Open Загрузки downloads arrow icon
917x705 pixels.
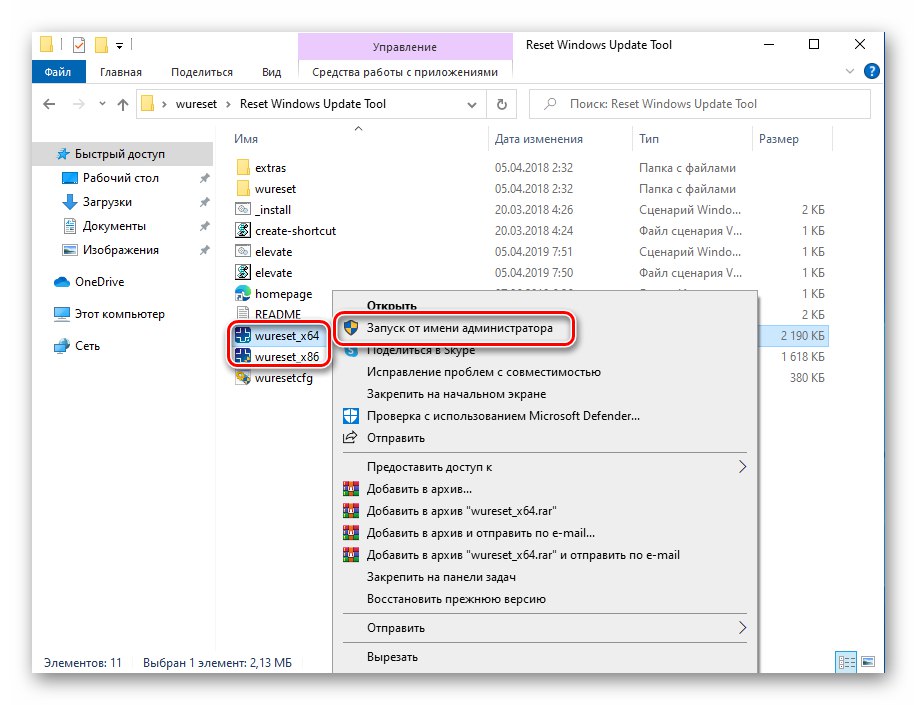coord(70,202)
